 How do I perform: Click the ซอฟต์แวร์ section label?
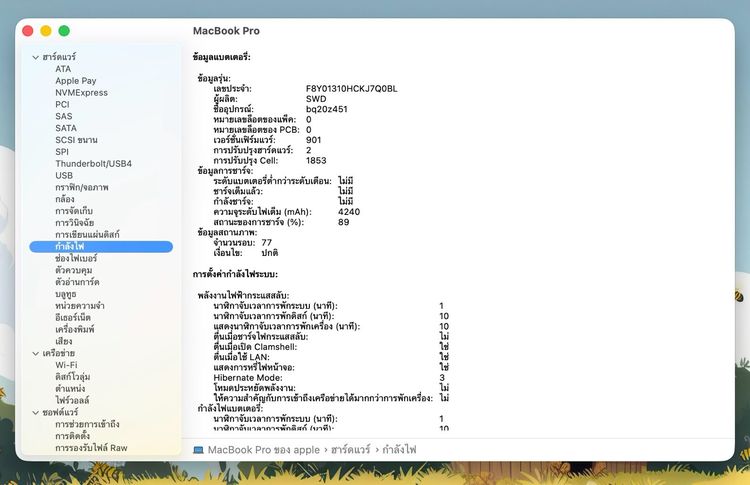(60, 412)
